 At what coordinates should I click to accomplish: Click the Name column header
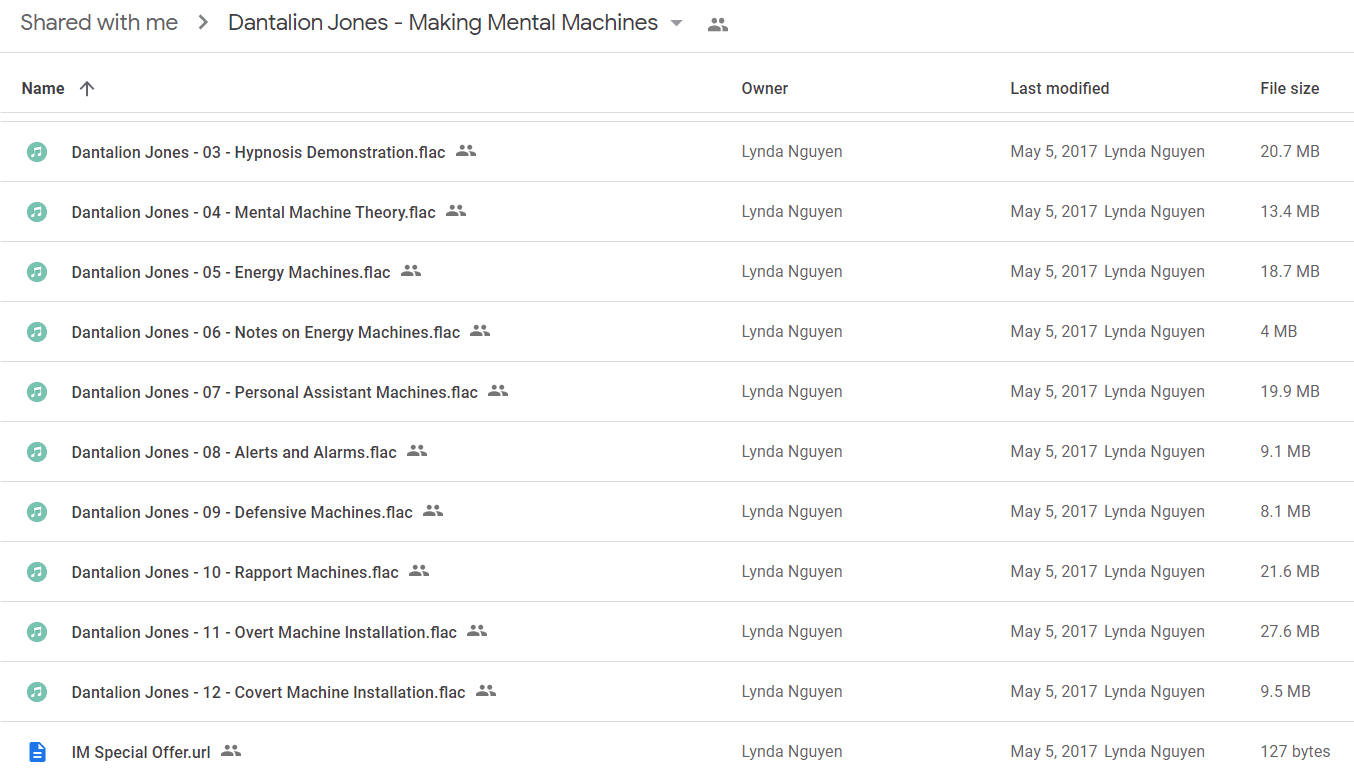(x=43, y=88)
